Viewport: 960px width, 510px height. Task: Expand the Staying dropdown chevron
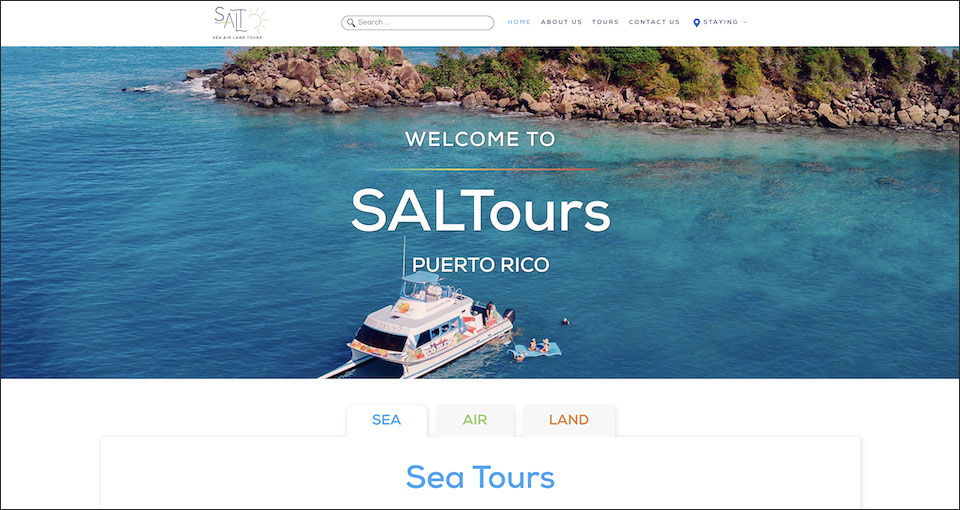[x=745, y=23]
